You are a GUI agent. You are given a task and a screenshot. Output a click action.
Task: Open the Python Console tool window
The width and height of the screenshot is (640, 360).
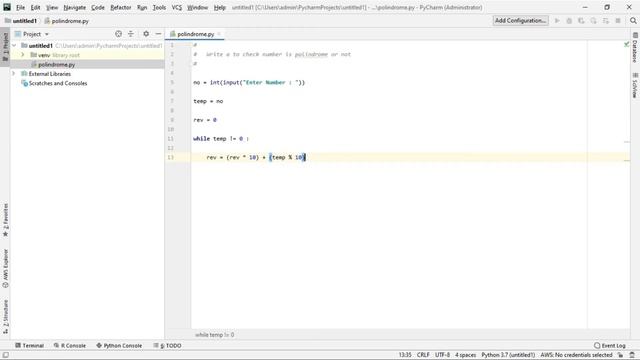click(x=119, y=345)
